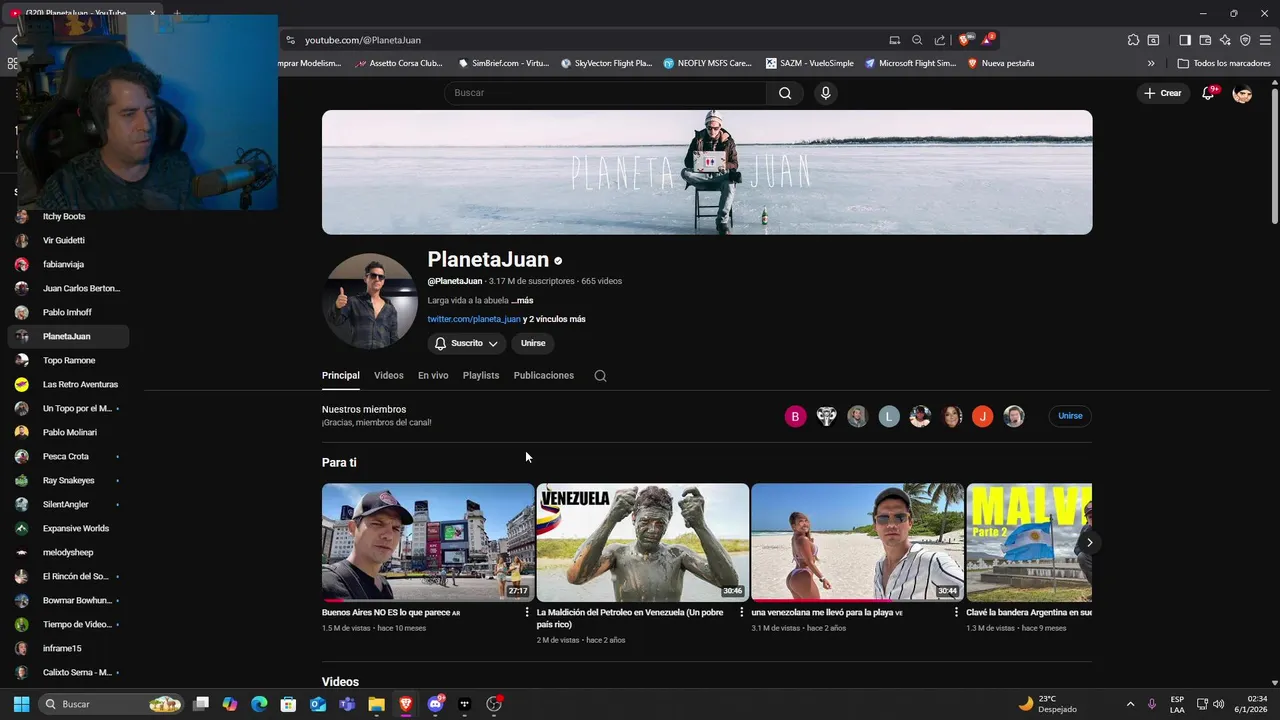
Task: Open the browser extensions puzzle icon
Action: (x=1133, y=40)
